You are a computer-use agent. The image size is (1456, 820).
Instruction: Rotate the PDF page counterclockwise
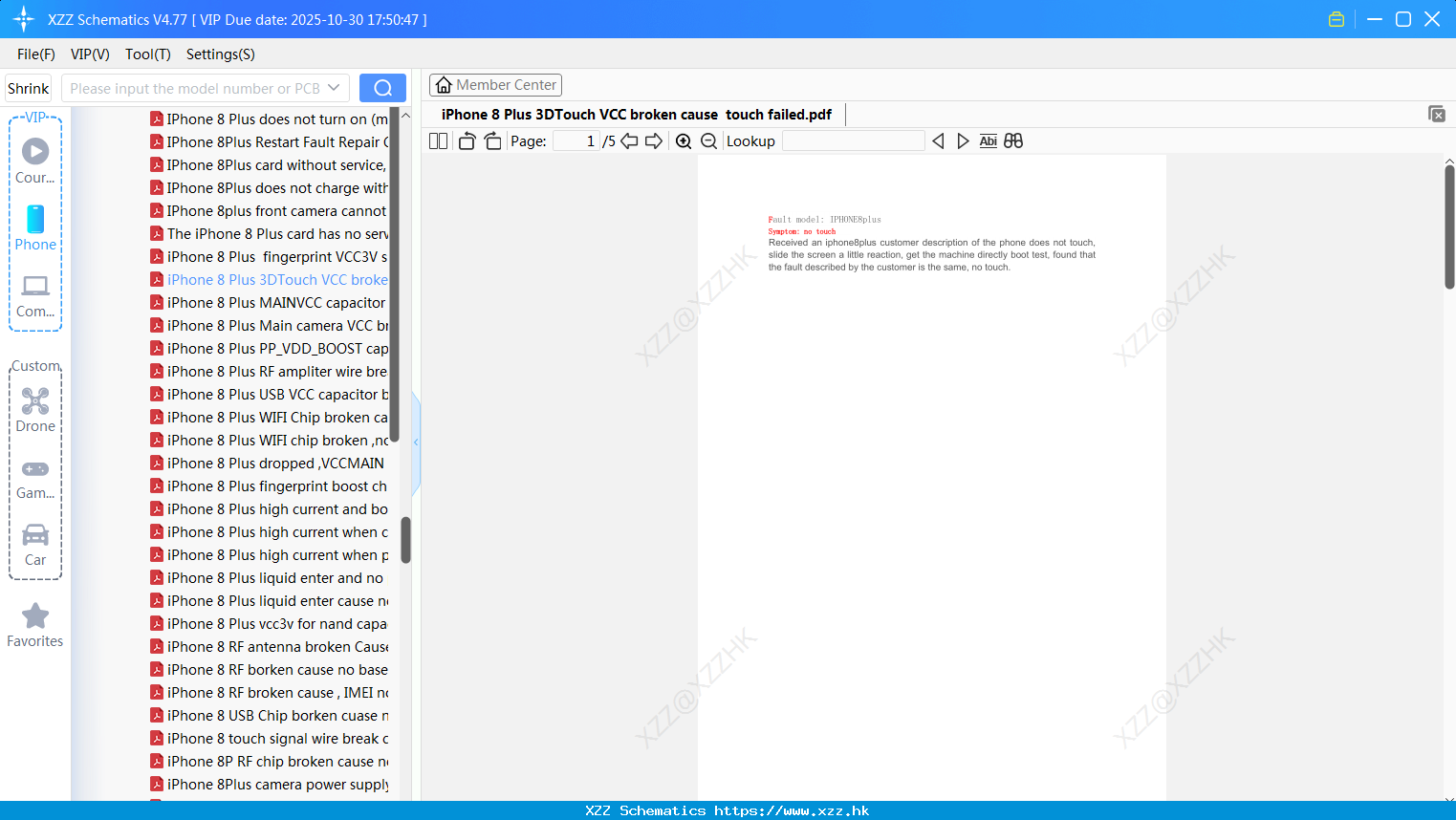pos(467,141)
